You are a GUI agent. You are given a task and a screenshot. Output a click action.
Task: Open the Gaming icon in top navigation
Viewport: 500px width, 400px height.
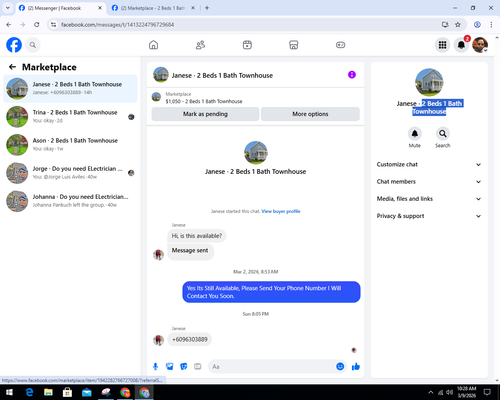point(340,45)
